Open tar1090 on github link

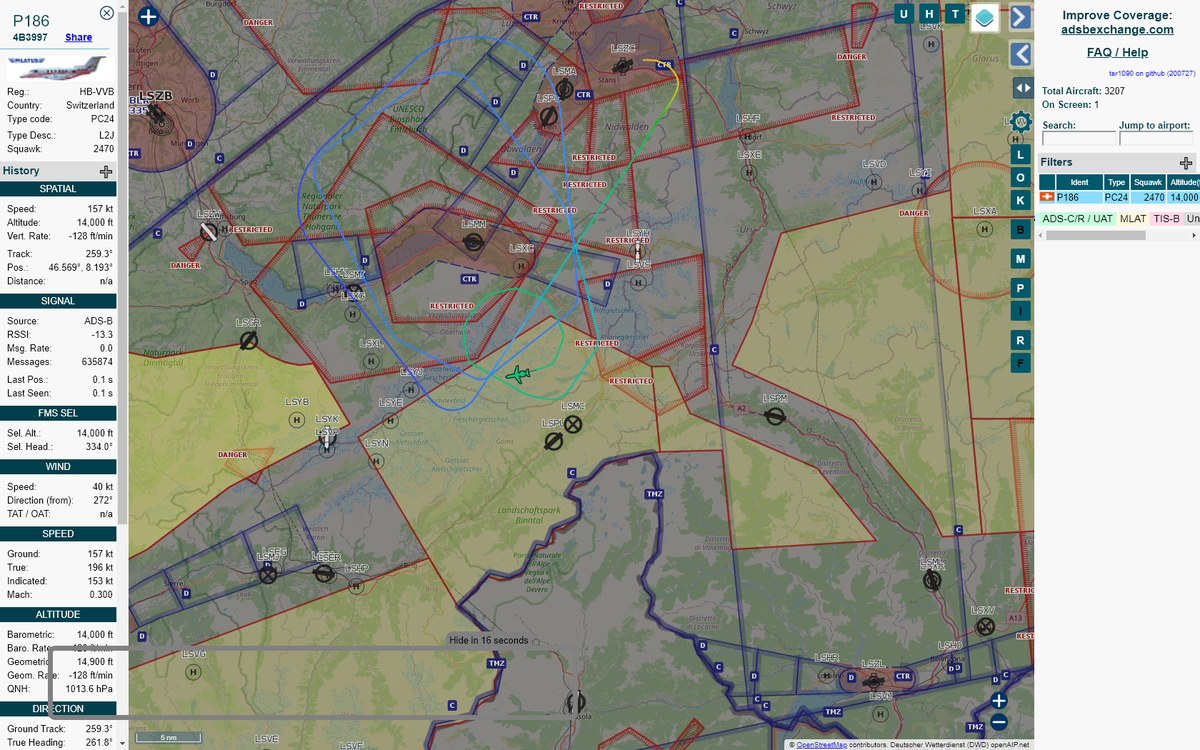coord(1153,73)
